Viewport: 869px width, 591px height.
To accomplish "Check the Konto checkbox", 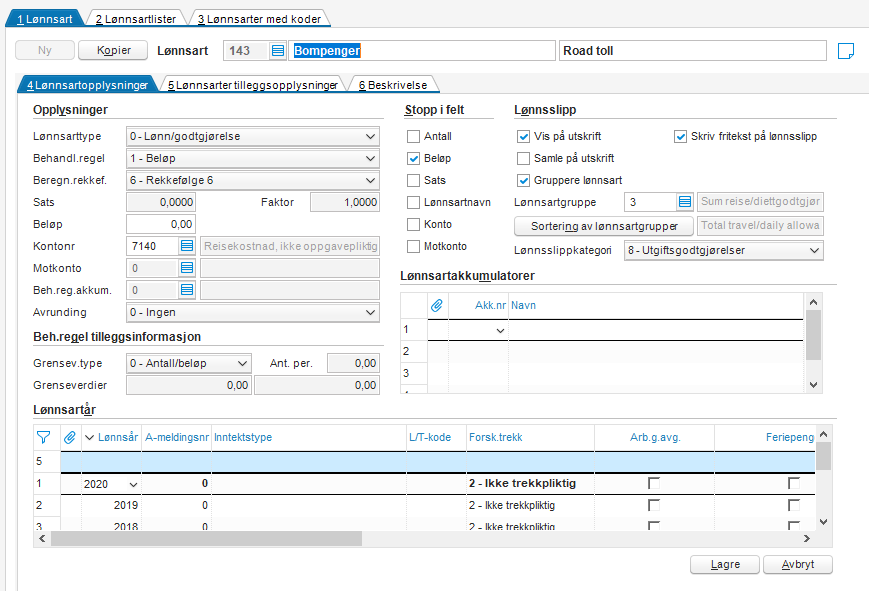I will pyautogui.click(x=413, y=225).
